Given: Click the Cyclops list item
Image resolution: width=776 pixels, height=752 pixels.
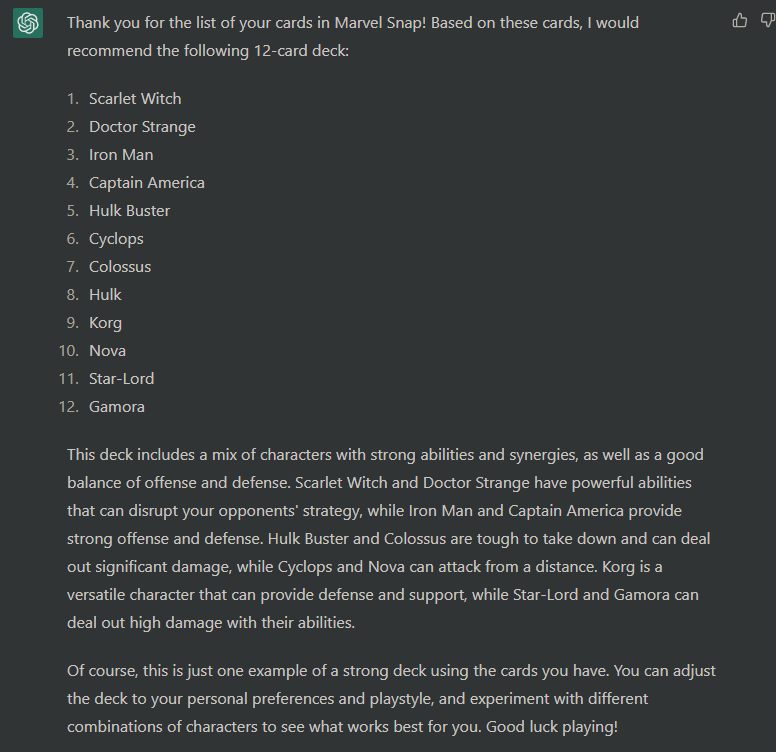Looking at the screenshot, I should click(116, 239).
